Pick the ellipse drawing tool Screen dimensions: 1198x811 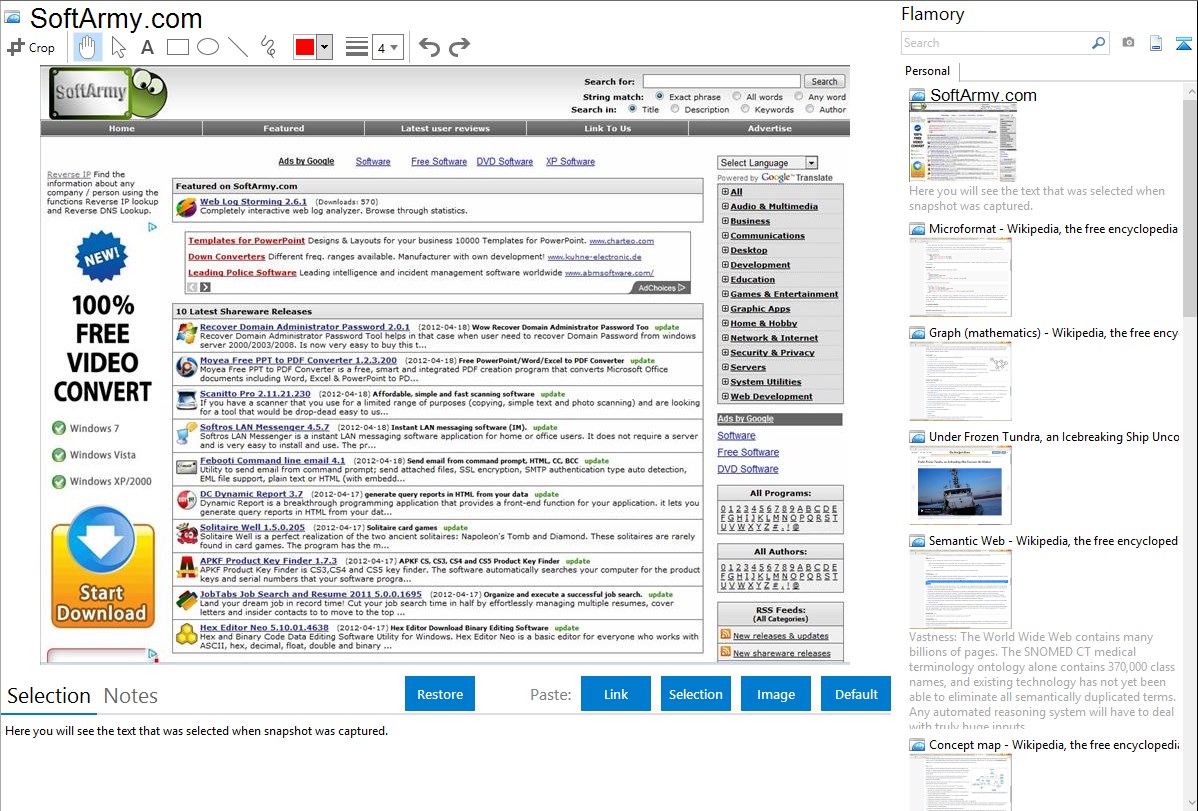[x=208, y=47]
